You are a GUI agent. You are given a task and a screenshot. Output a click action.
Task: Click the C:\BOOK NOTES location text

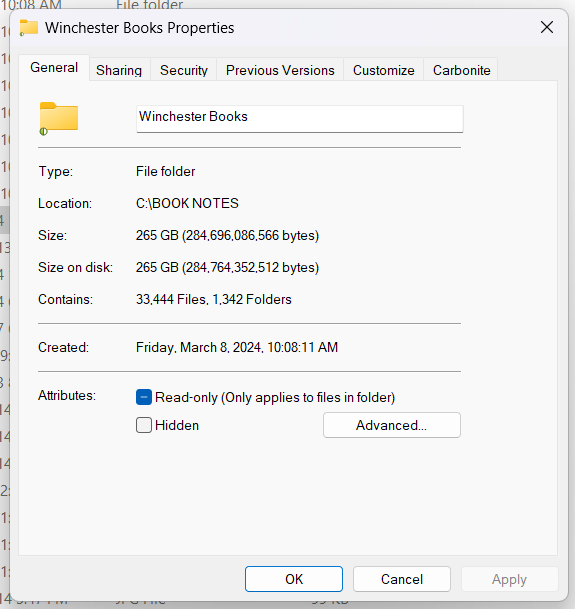coord(187,203)
